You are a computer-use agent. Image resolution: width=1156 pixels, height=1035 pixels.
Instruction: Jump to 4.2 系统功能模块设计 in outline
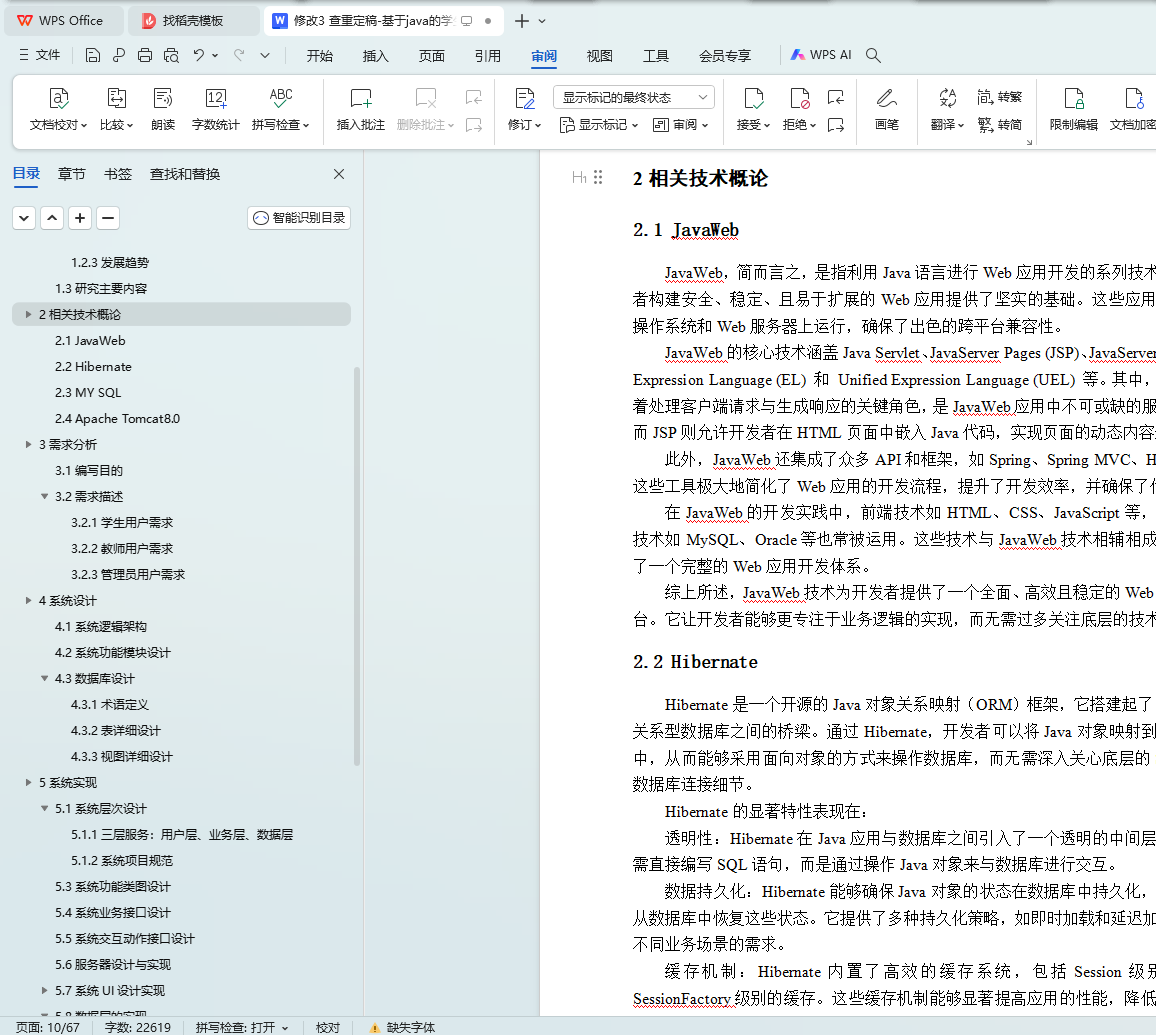pyautogui.click(x=112, y=652)
